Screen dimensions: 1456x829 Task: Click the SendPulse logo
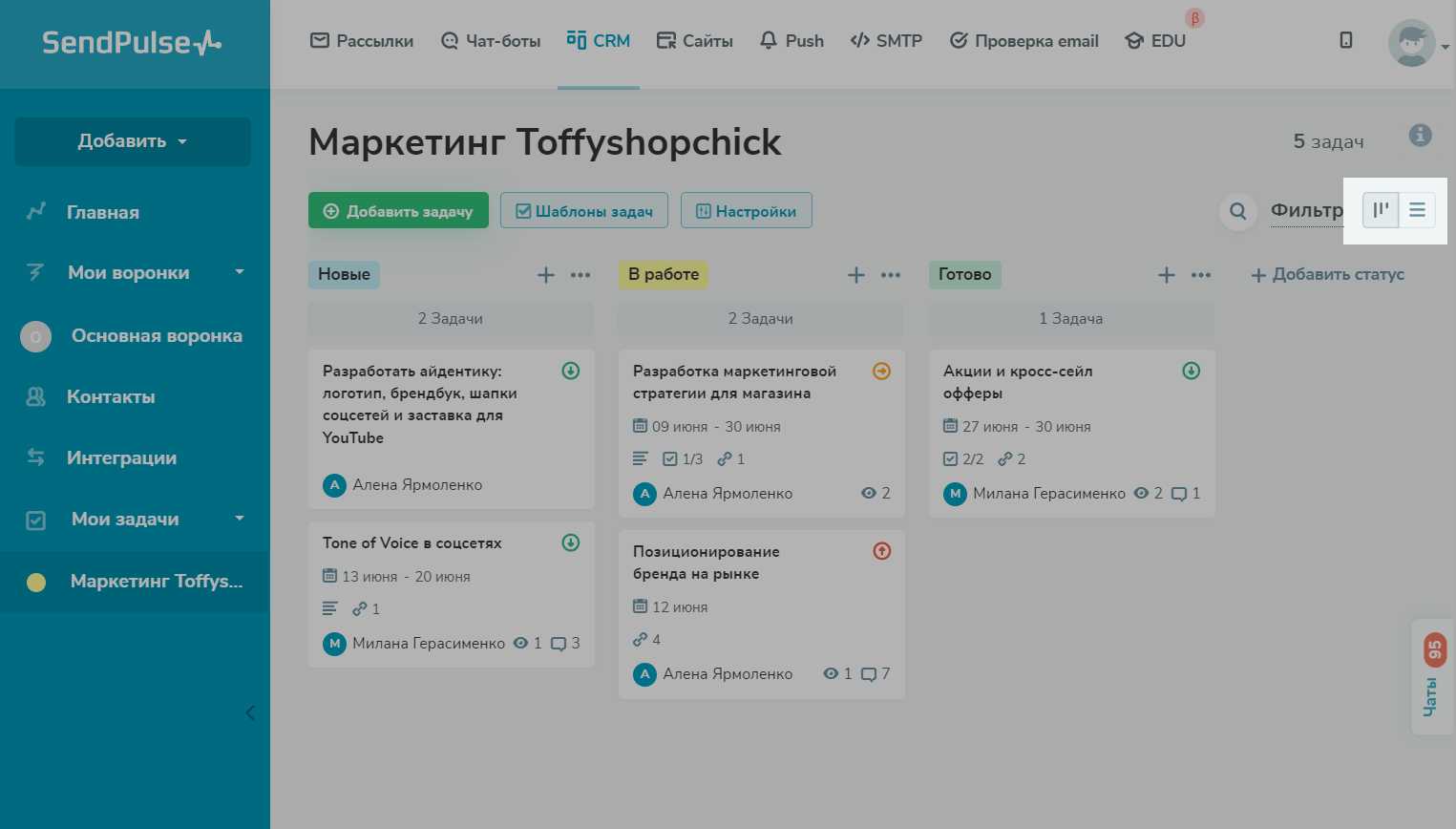tap(132, 43)
